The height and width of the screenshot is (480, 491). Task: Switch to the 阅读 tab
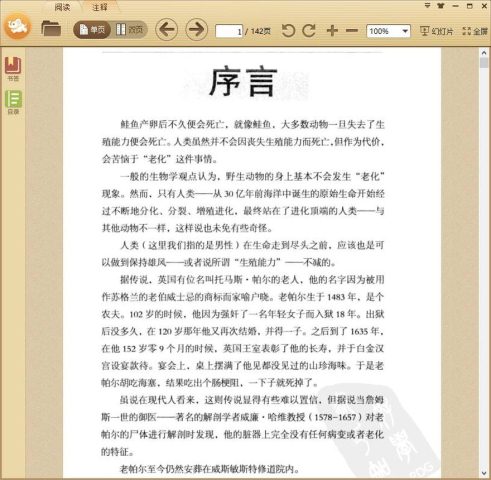point(63,7)
